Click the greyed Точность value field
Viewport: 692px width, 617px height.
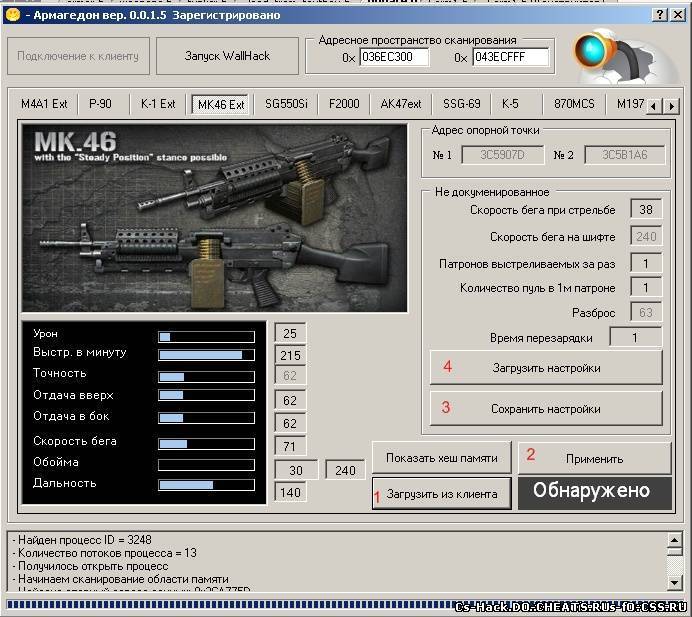click(290, 376)
